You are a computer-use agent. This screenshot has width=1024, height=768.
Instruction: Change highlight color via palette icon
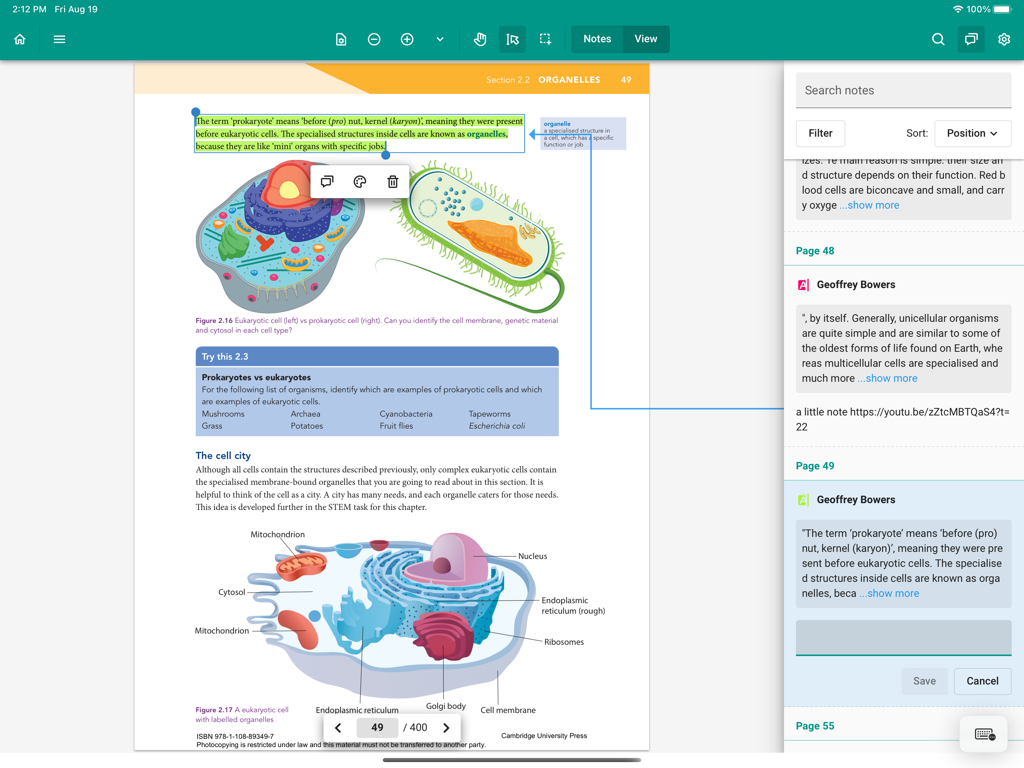click(360, 182)
